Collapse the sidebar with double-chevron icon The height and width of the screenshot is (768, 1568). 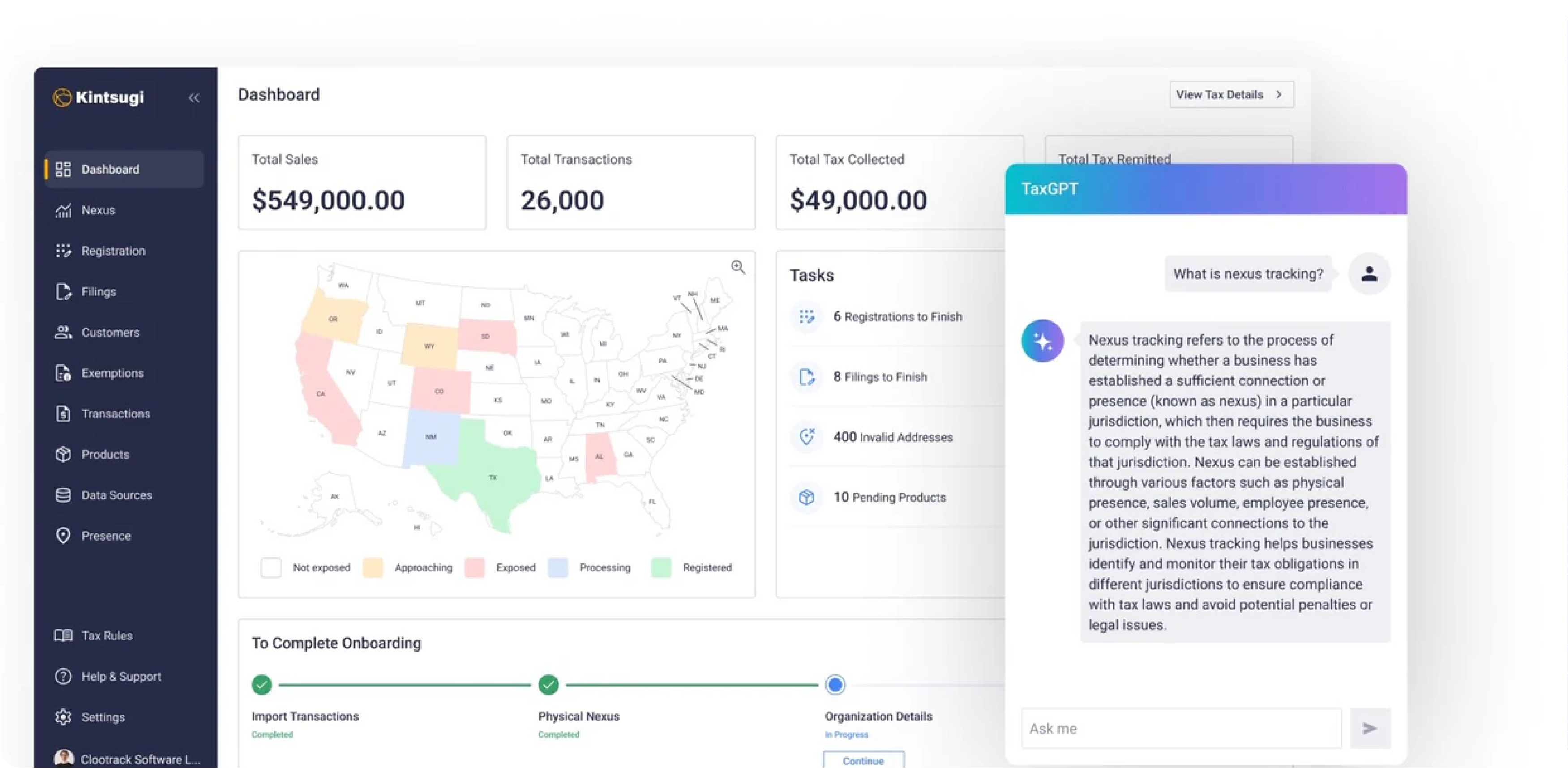tap(193, 98)
